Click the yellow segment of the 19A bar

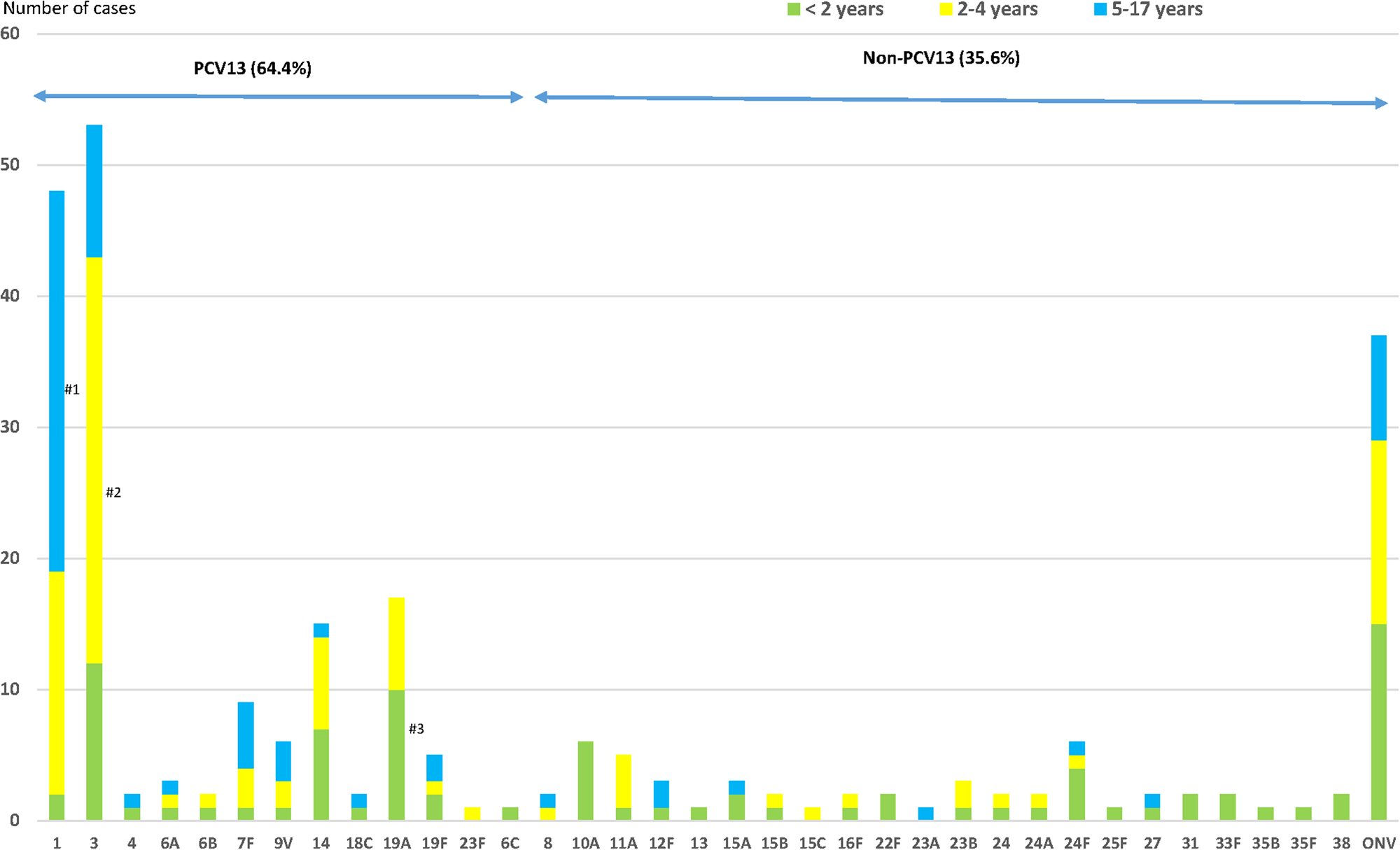click(x=396, y=643)
